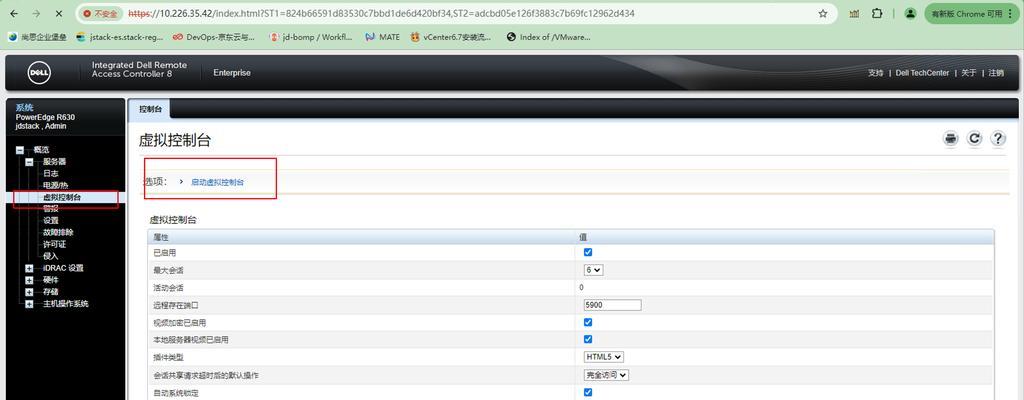Open the Chrome profile avatar

pos(910,13)
